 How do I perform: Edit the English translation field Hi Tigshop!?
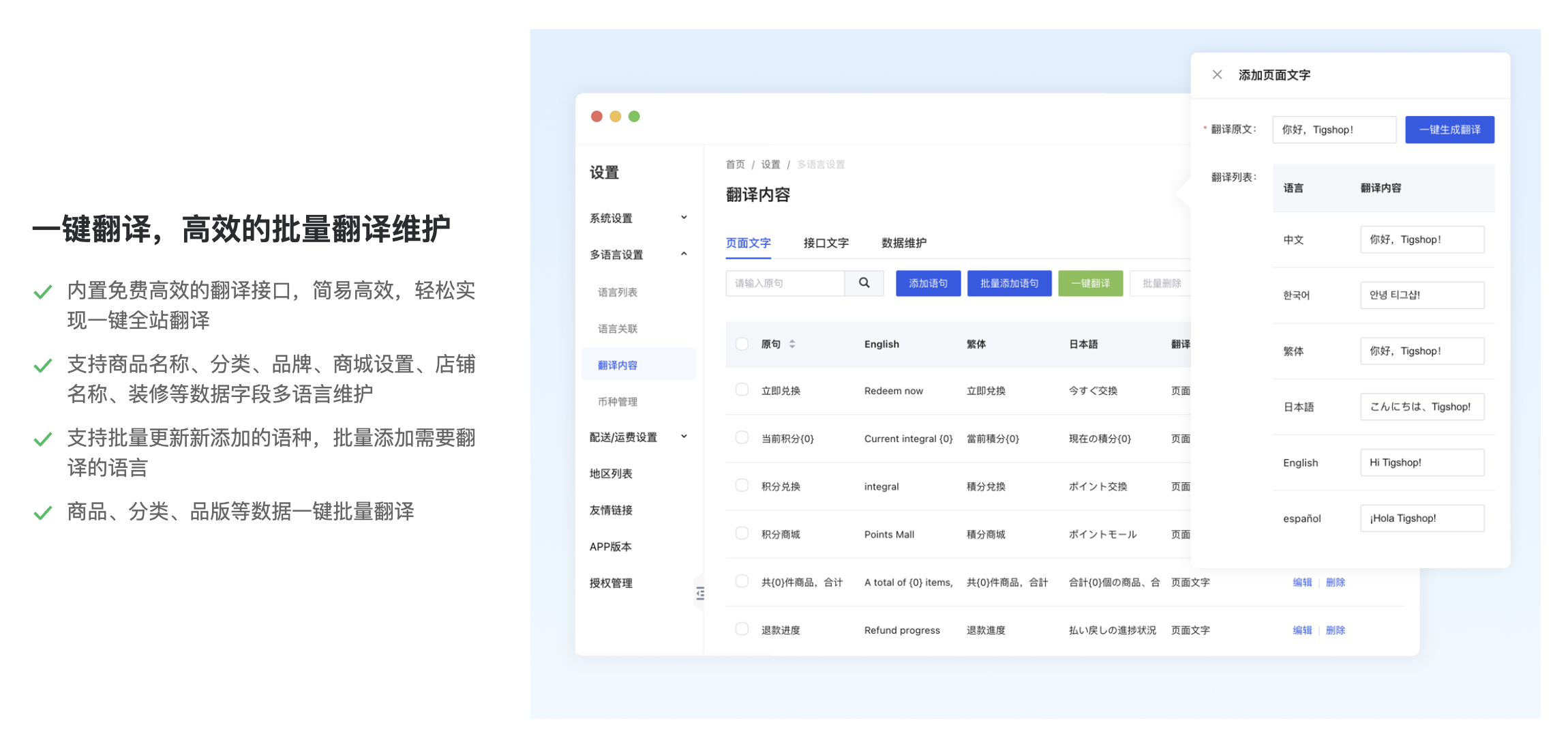[x=1422, y=462]
